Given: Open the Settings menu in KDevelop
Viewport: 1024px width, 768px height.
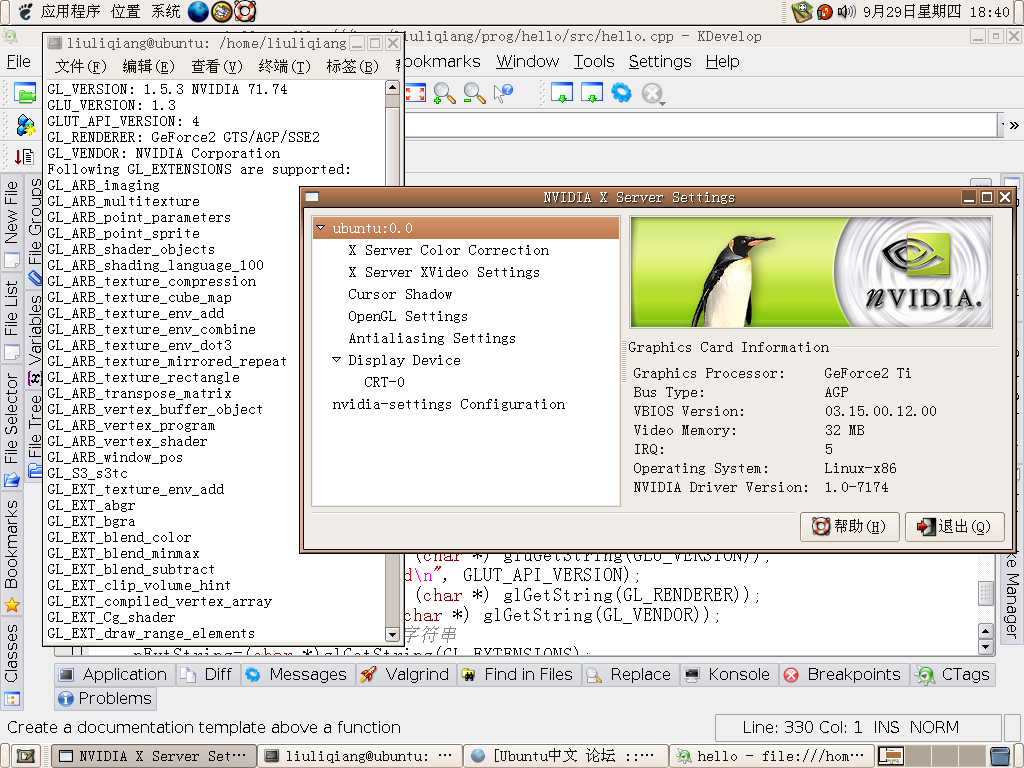Looking at the screenshot, I should coord(660,61).
